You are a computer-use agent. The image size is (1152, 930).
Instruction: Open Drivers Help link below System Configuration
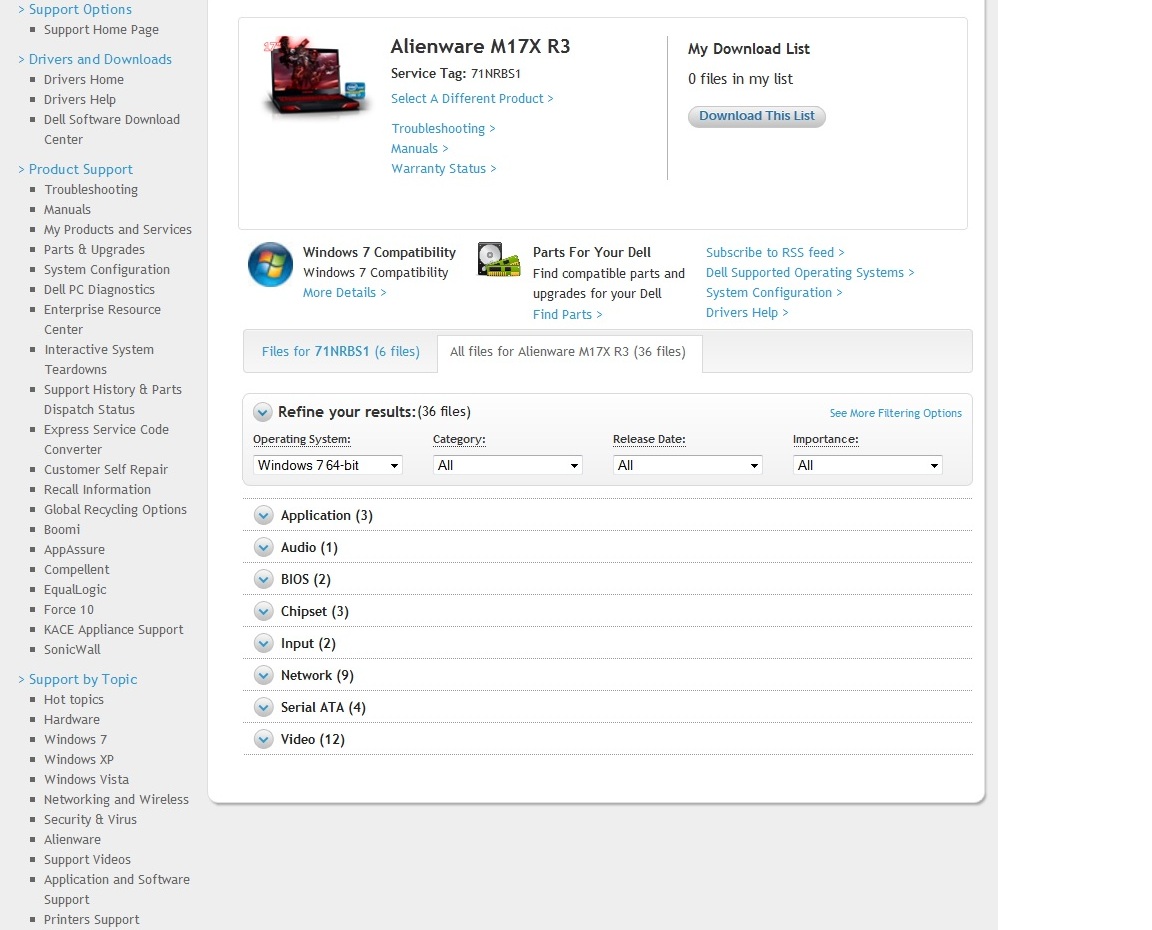pos(747,312)
